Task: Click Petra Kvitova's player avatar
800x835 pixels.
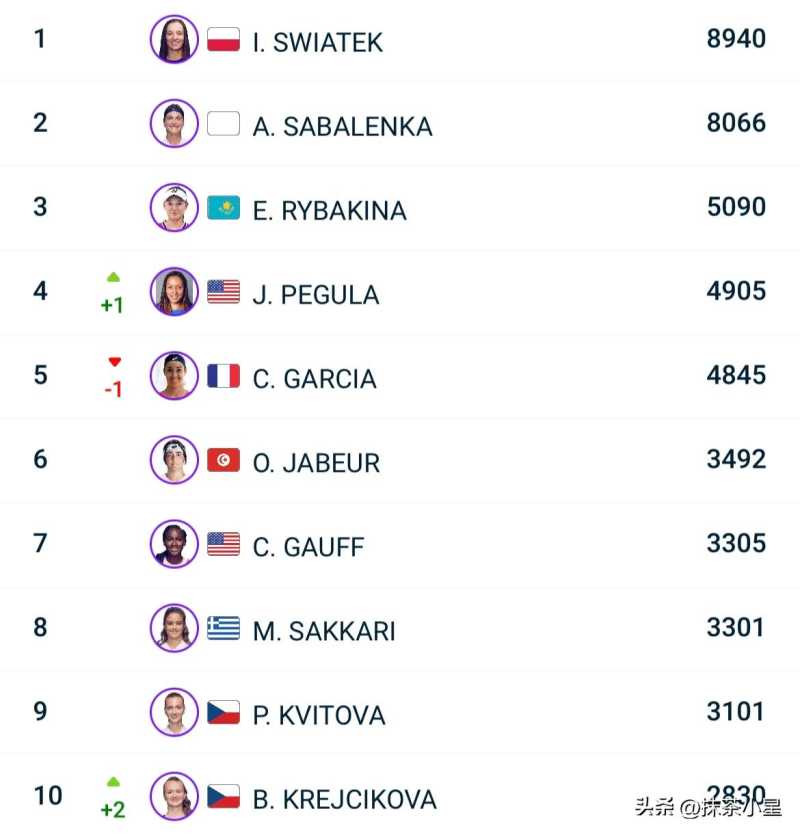Action: point(174,712)
